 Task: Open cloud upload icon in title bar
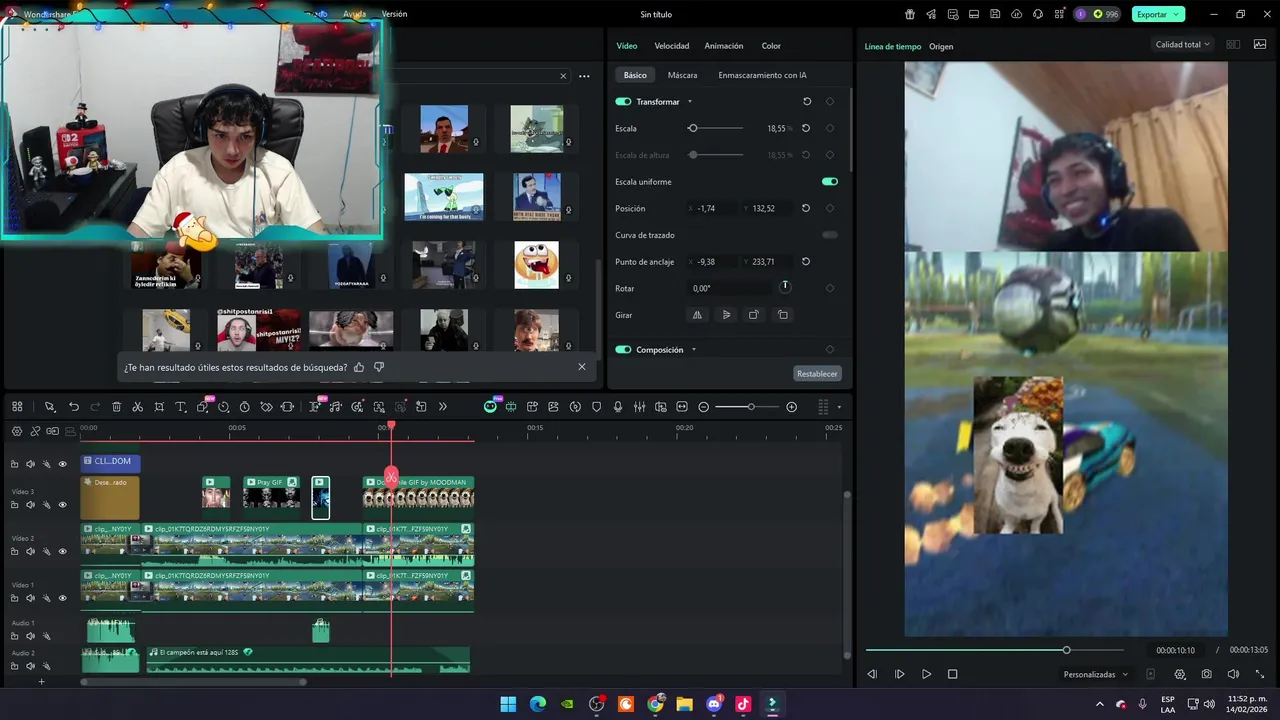[1017, 14]
